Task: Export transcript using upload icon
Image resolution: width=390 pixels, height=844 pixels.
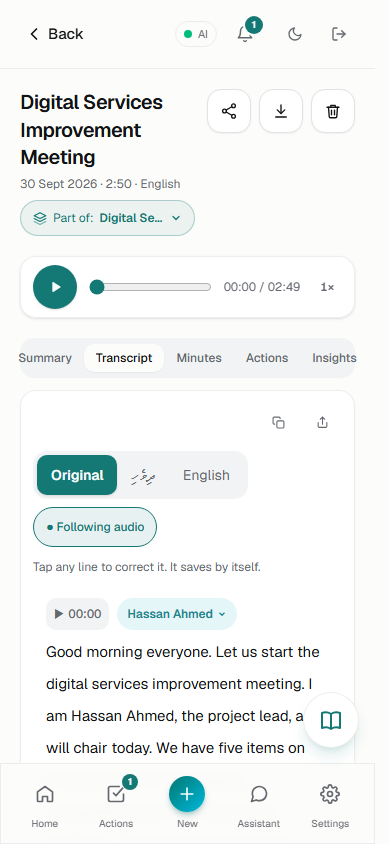Action: tap(322, 423)
